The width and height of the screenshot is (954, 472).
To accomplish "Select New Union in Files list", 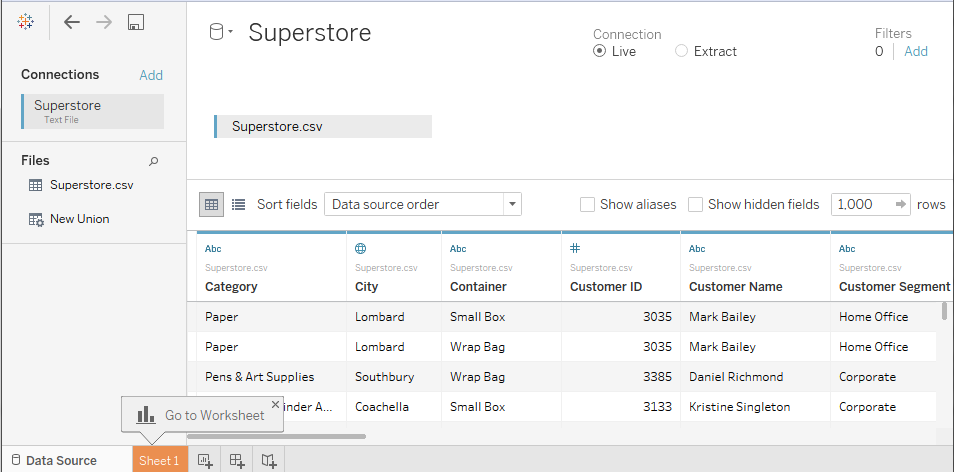I will pos(80,219).
